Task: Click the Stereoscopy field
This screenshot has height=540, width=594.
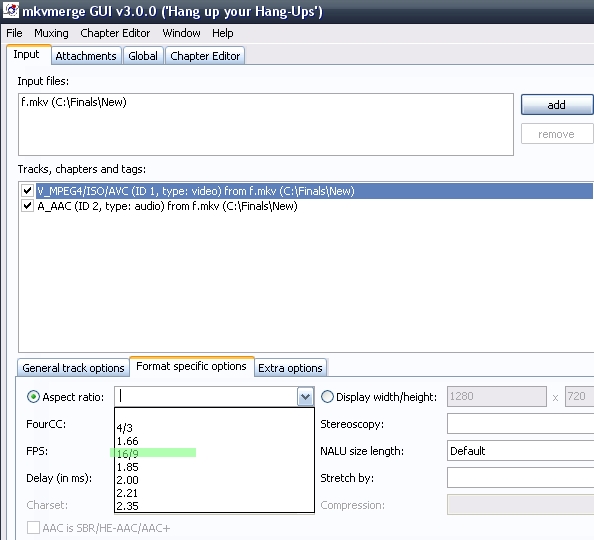Action: [x=520, y=424]
